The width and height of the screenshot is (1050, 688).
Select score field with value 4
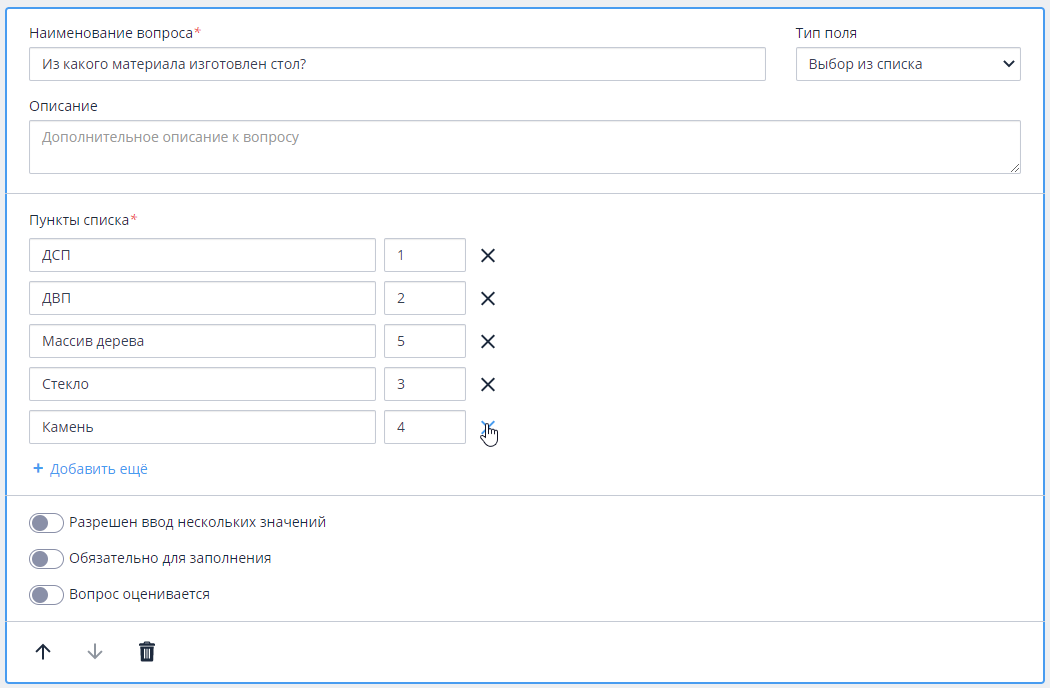point(425,427)
